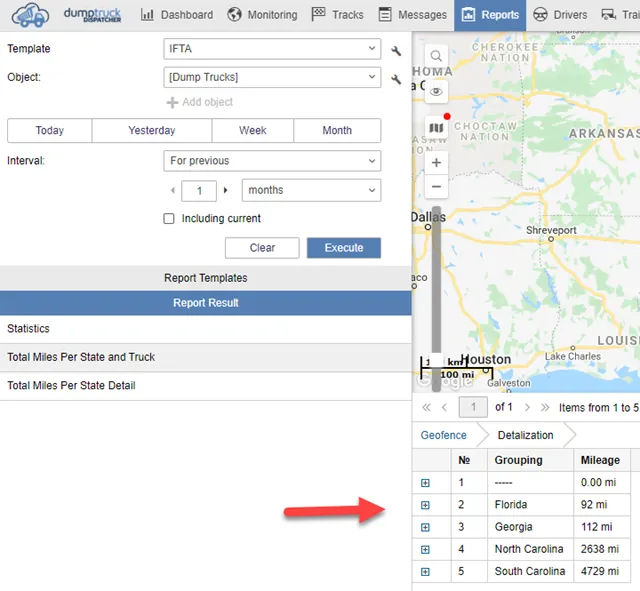Open the months unit dropdown
Screen dimensions: 640x591
click(x=311, y=190)
